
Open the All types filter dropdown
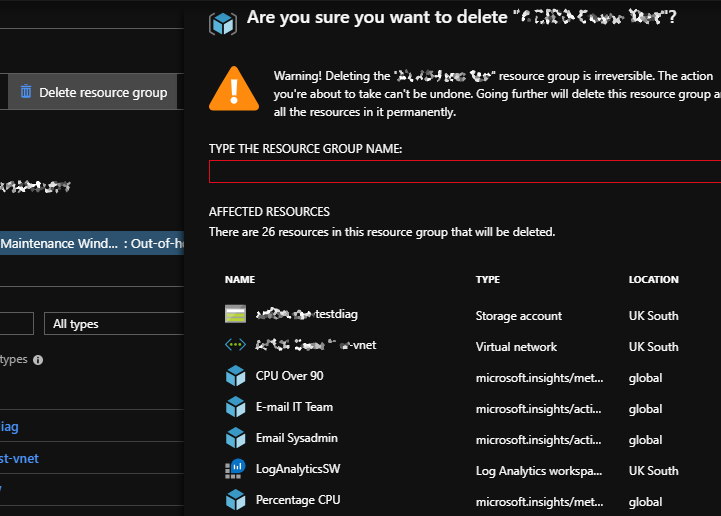coord(113,324)
